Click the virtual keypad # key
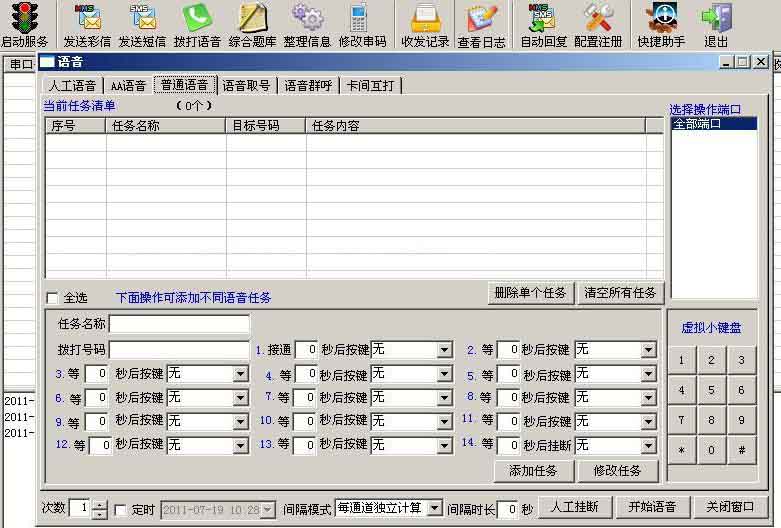 pos(741,450)
